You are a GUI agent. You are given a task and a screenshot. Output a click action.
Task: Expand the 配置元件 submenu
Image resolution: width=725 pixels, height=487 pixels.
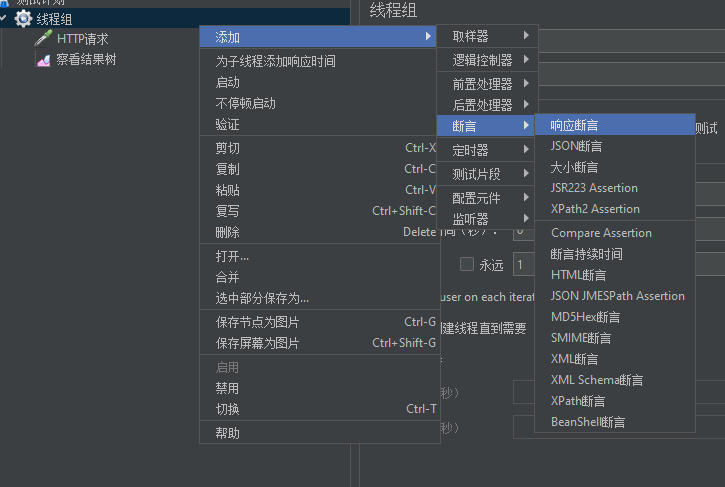click(x=485, y=198)
